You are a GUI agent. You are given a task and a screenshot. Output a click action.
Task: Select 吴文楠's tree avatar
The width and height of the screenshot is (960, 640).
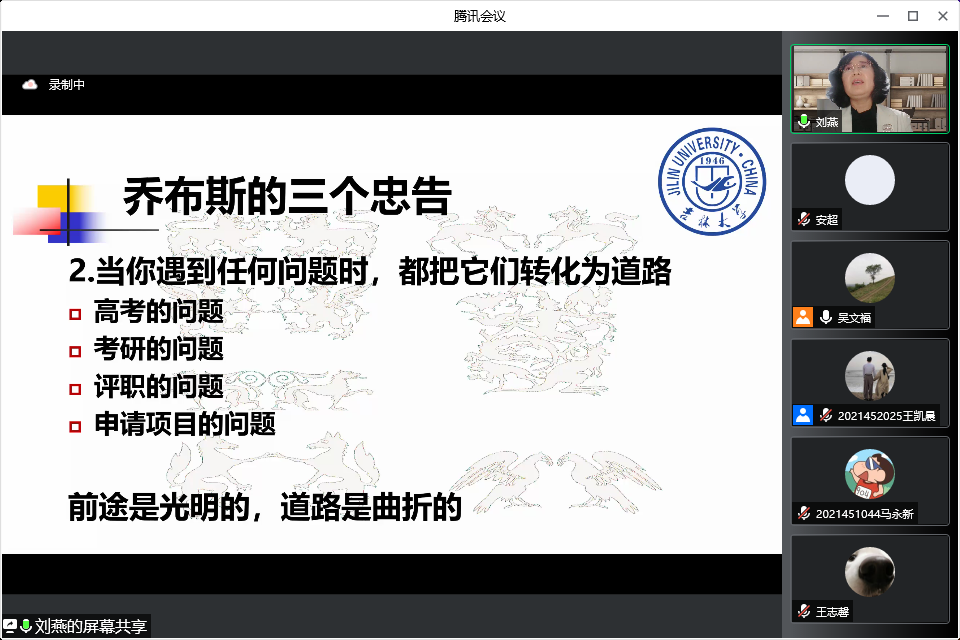coord(869,278)
